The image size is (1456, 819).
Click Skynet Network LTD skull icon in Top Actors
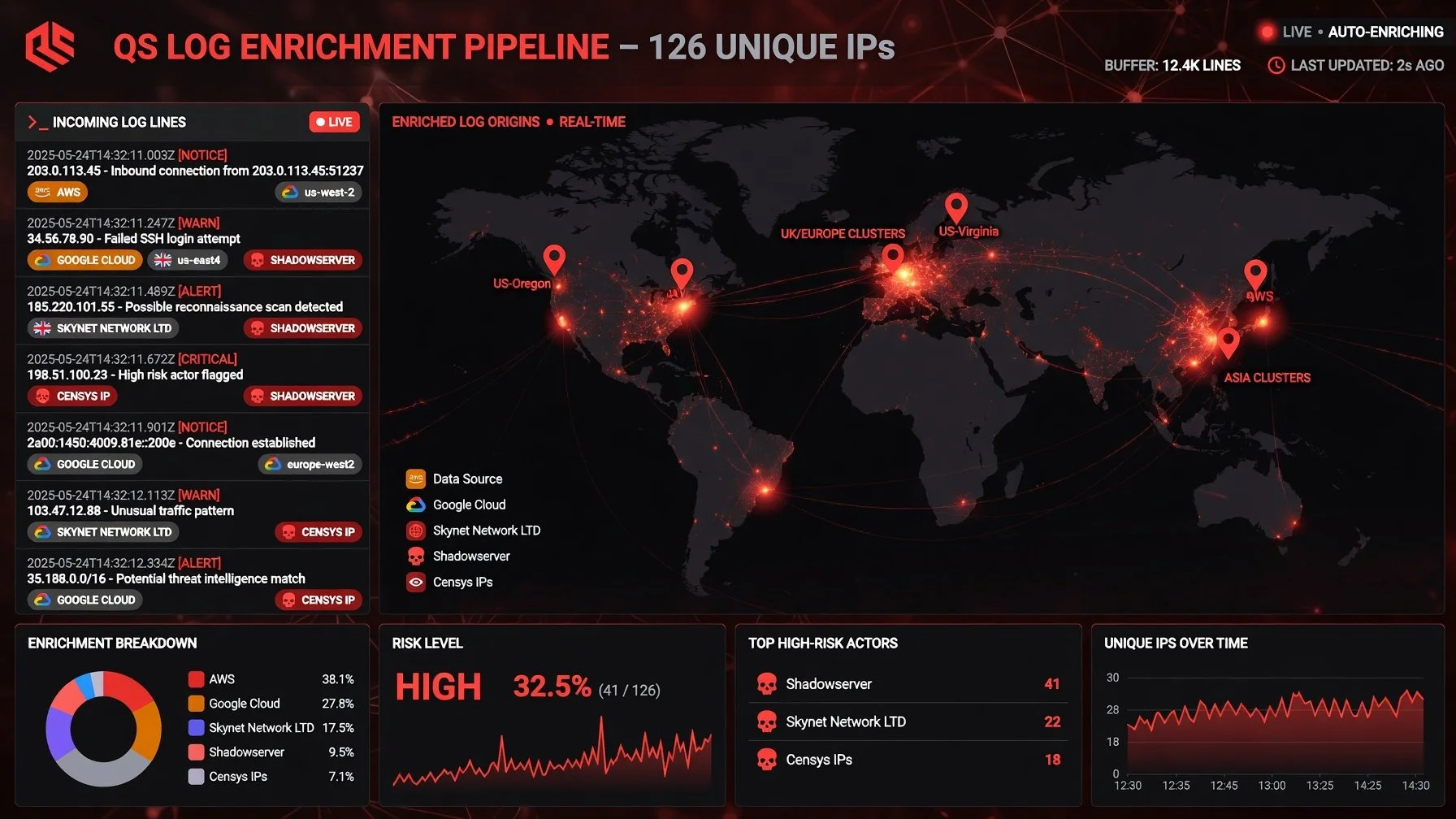tap(766, 722)
